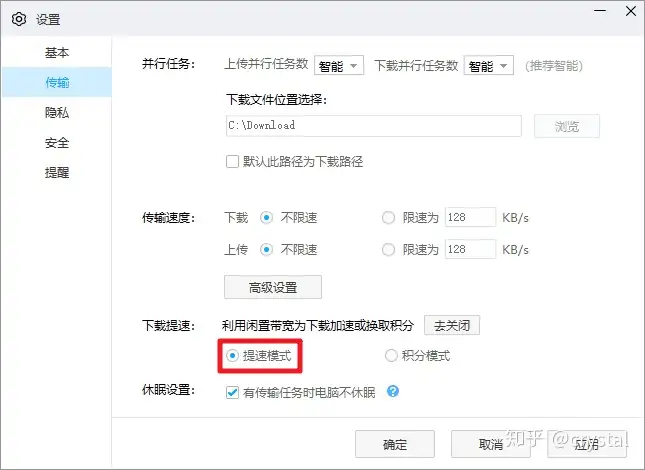Choose 提速模式 radio button
The image size is (645, 470).
pos(232,355)
